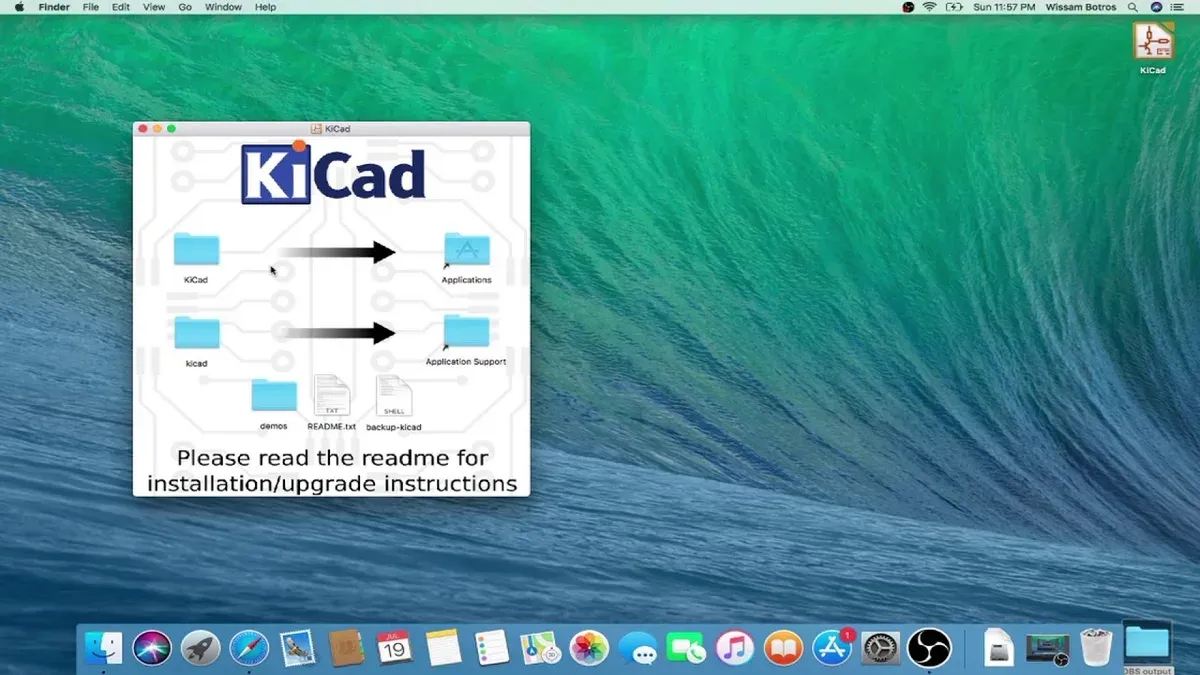Open Messages speech bubble in Dock

click(637, 648)
